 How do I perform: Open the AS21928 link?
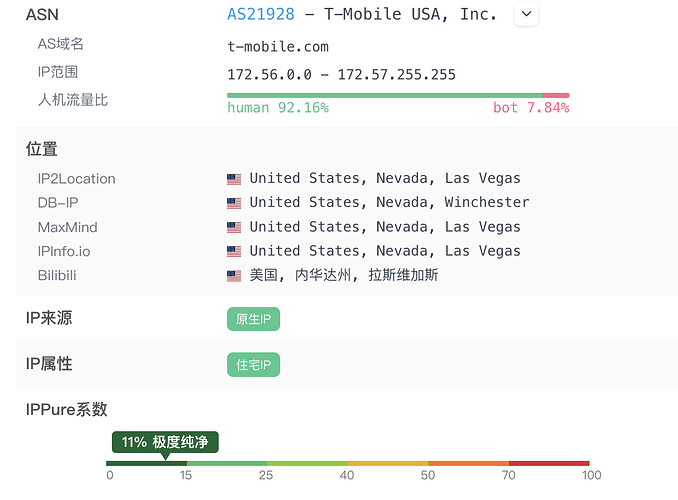click(261, 14)
